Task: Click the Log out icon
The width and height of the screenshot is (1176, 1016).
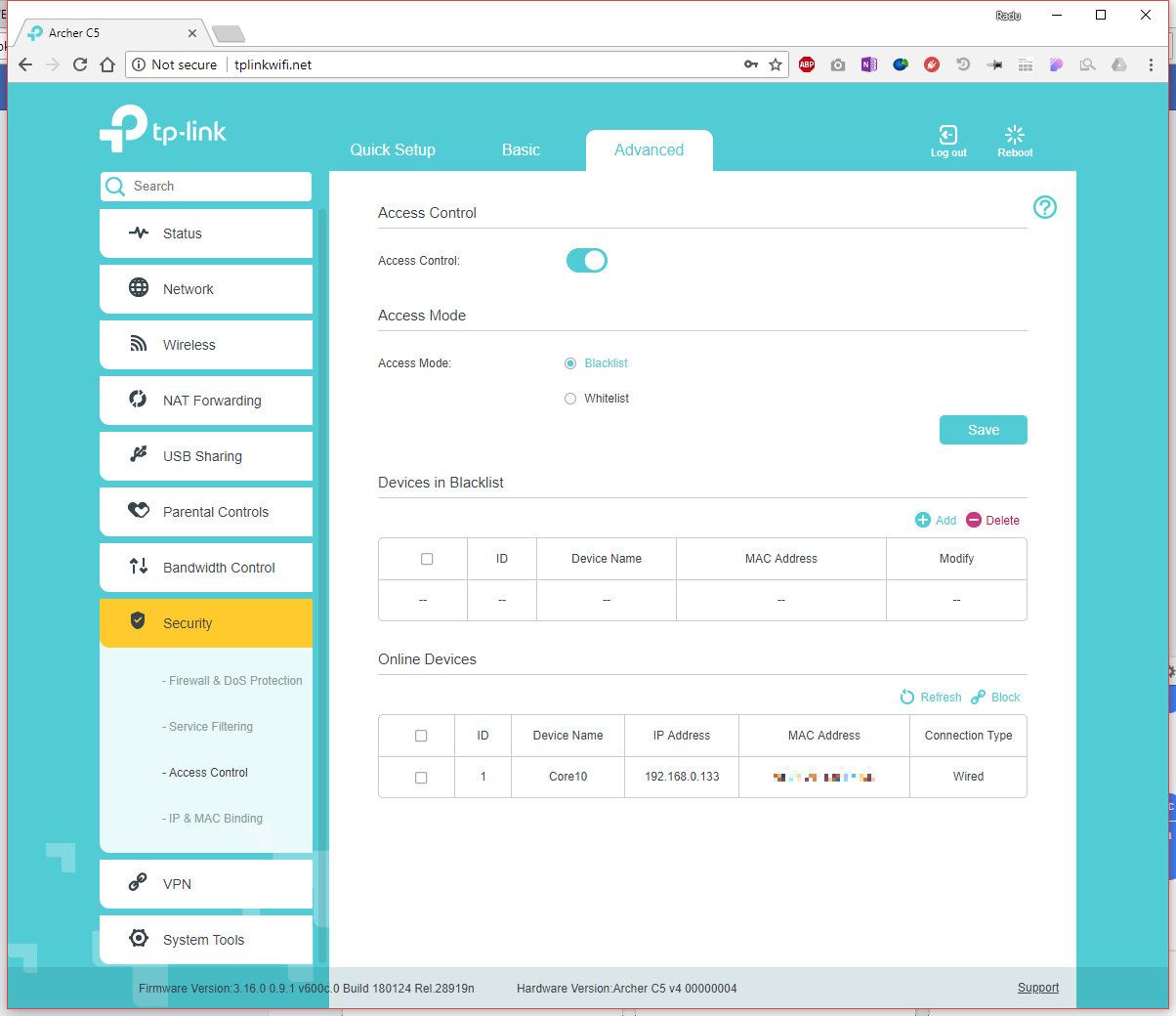Action: click(x=947, y=137)
